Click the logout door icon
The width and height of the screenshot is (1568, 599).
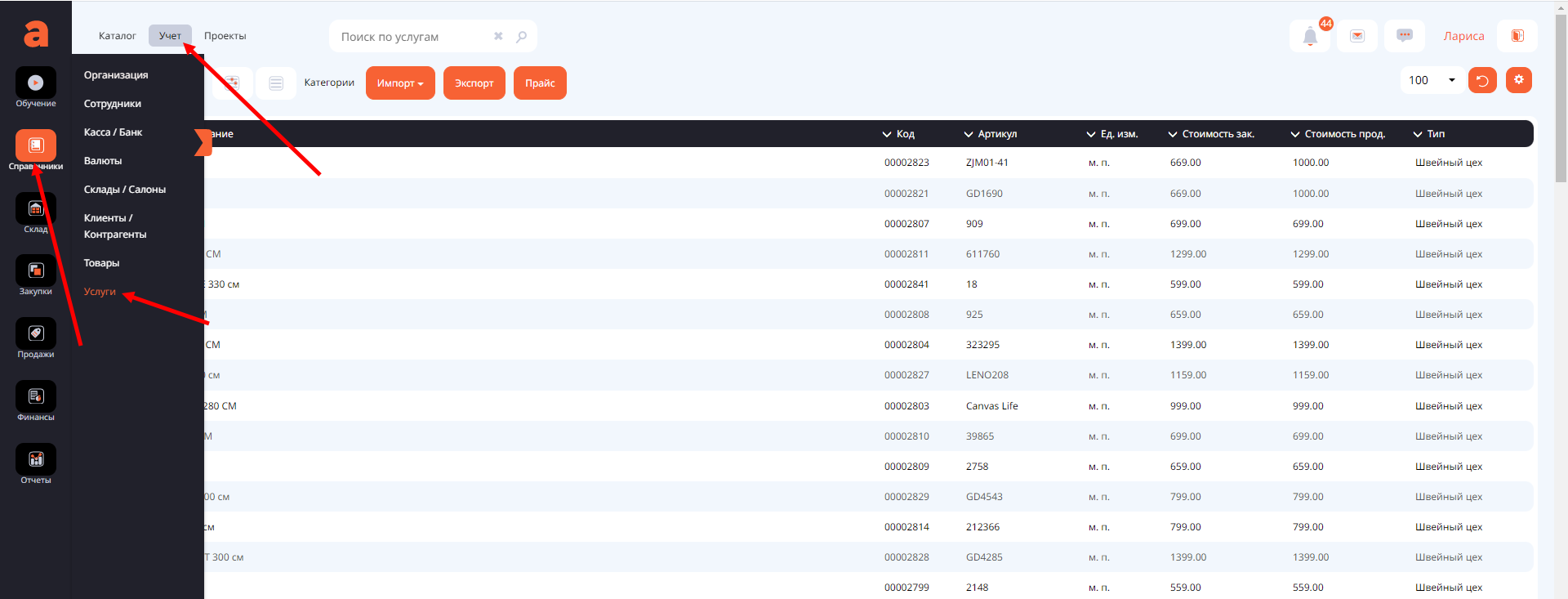[1517, 36]
